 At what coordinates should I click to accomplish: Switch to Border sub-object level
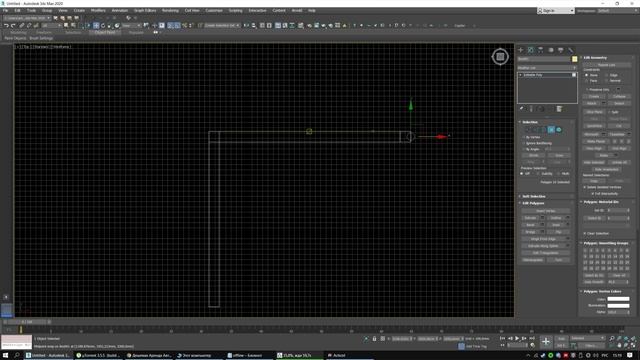pos(544,130)
